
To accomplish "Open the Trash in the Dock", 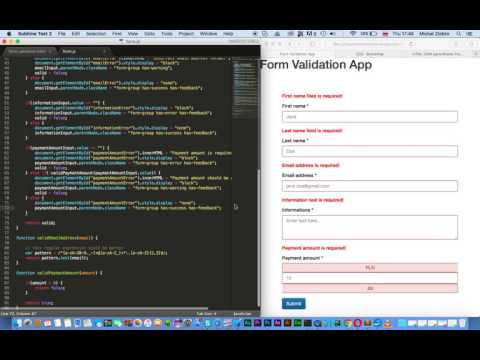I will [462, 323].
